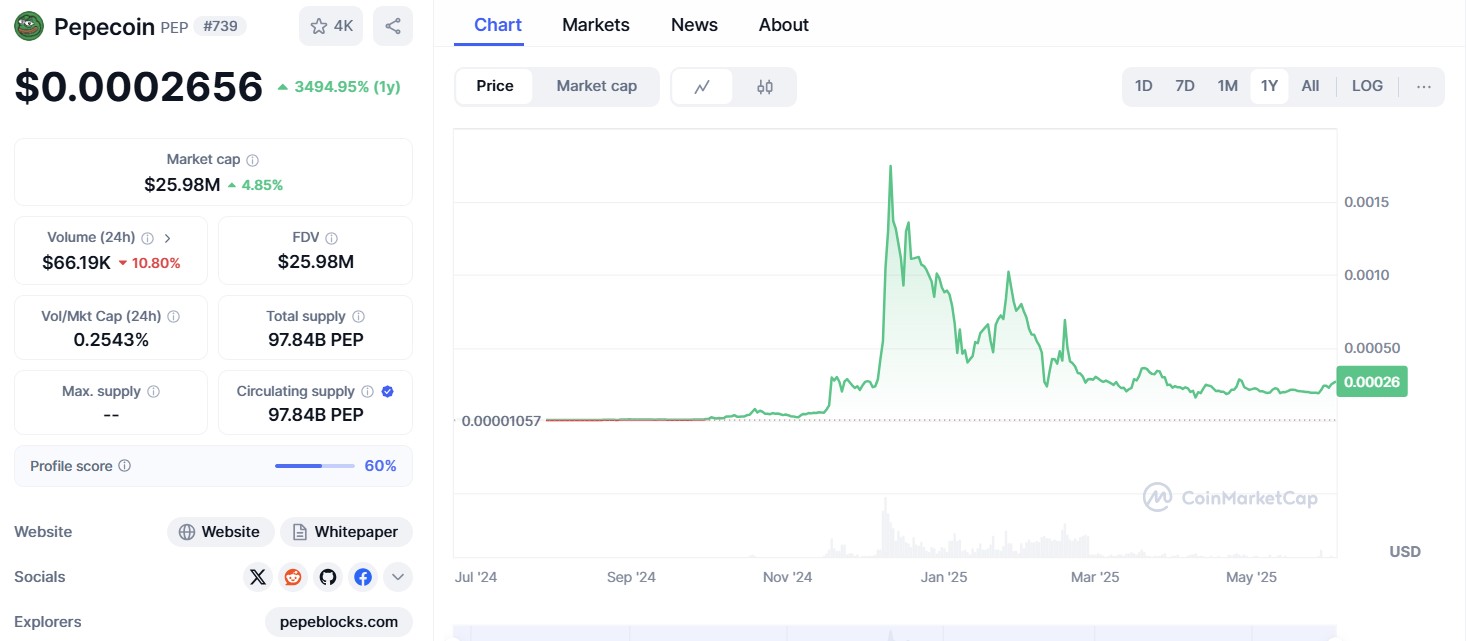Switch to the Markets tab
1466x641 pixels.
[595, 24]
